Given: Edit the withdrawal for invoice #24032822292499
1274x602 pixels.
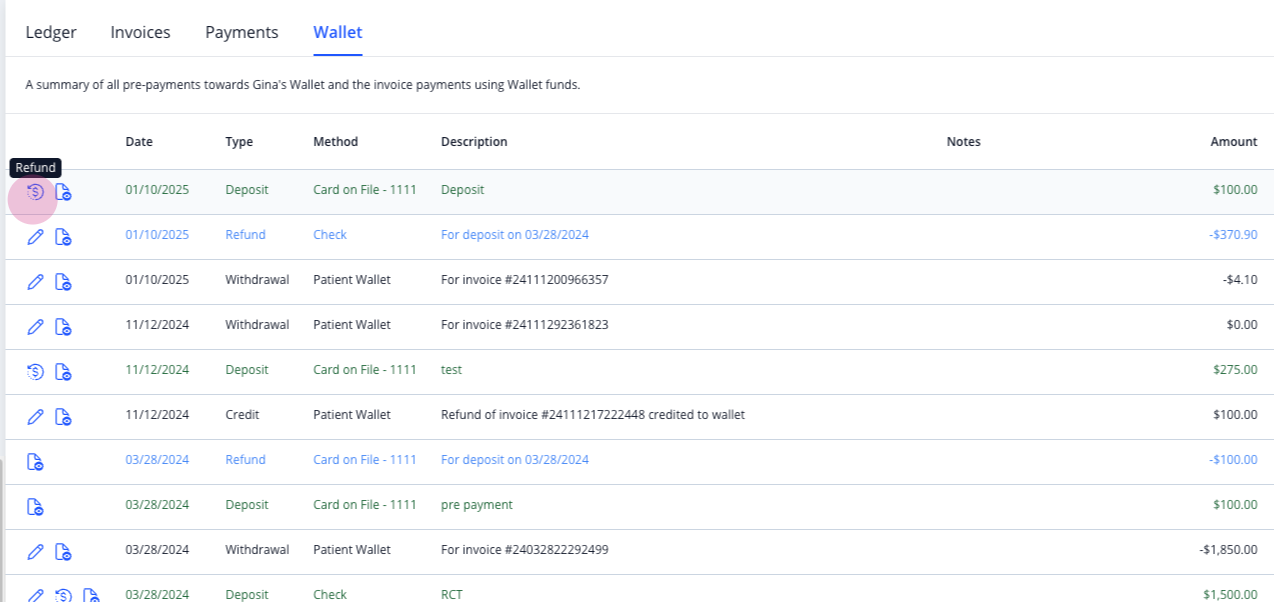Looking at the screenshot, I should tap(35, 552).
